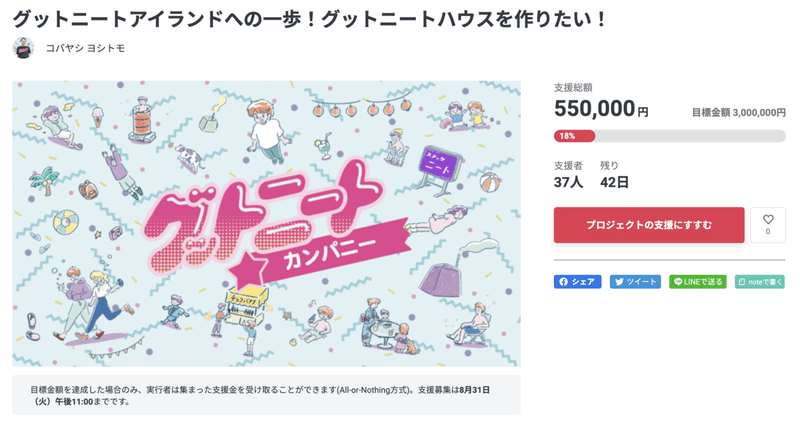Click the 42日 remaining days count
Screen dimensions: 800x426
click(614, 182)
